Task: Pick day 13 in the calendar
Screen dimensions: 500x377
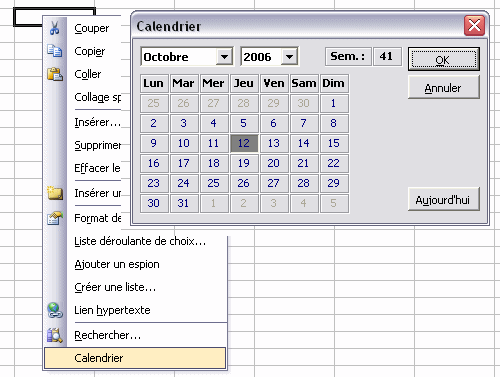Action: [x=274, y=143]
